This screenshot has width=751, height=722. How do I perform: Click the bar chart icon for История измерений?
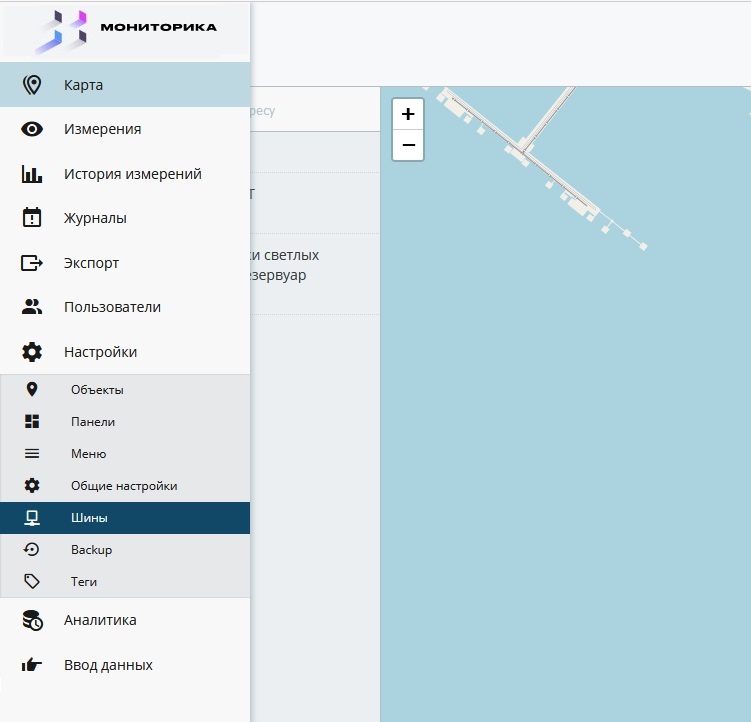[32, 174]
